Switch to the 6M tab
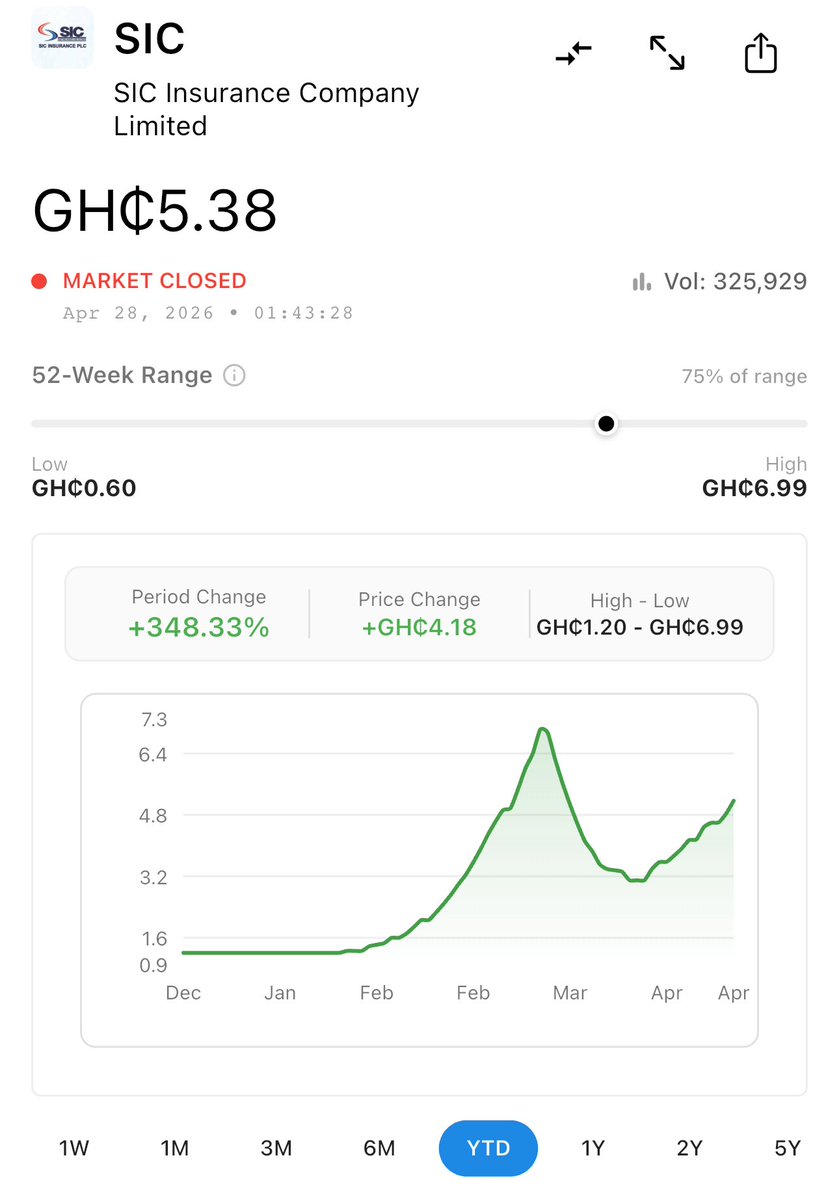Viewport: 839px width, 1199px height. pyautogui.click(x=378, y=1148)
